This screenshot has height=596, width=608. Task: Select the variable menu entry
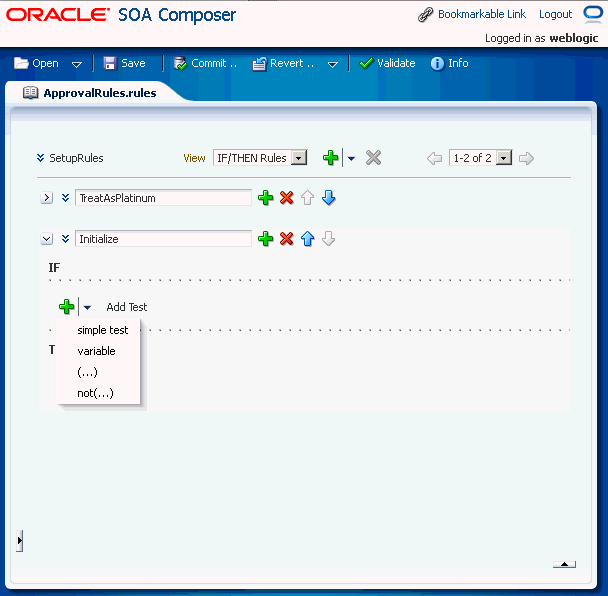(x=96, y=351)
